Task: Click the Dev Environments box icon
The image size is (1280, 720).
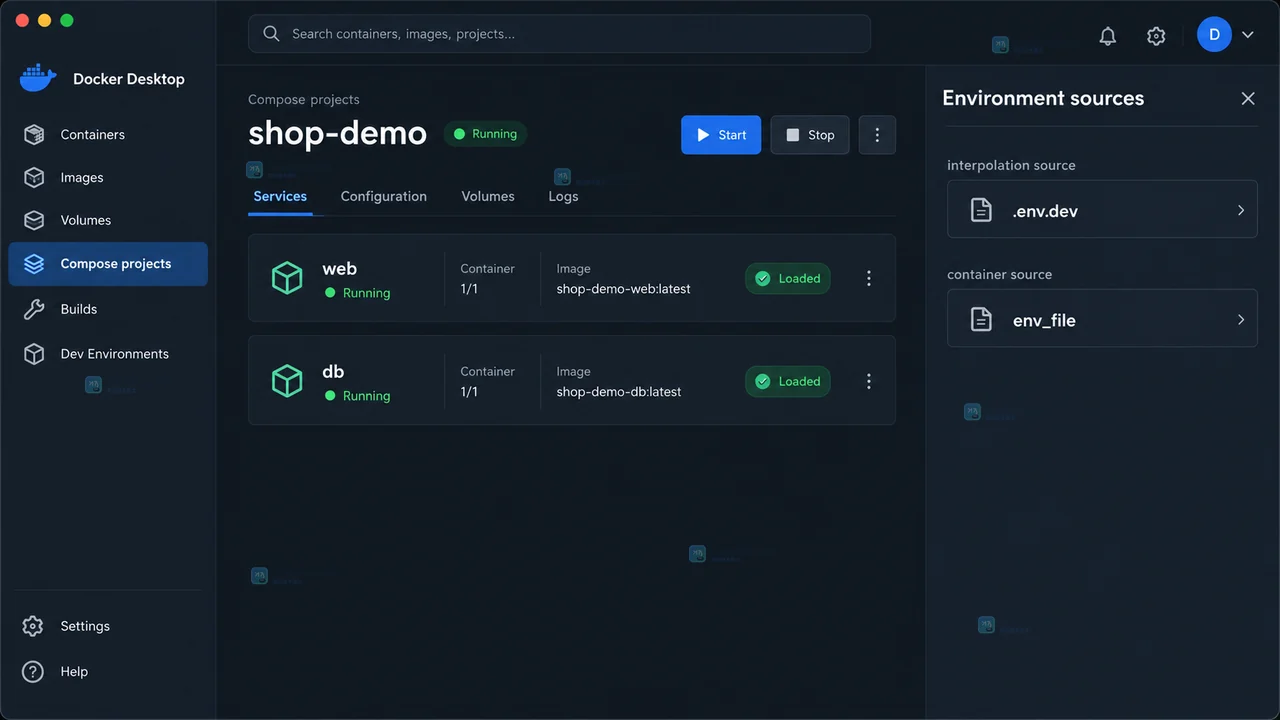Action: (x=34, y=354)
